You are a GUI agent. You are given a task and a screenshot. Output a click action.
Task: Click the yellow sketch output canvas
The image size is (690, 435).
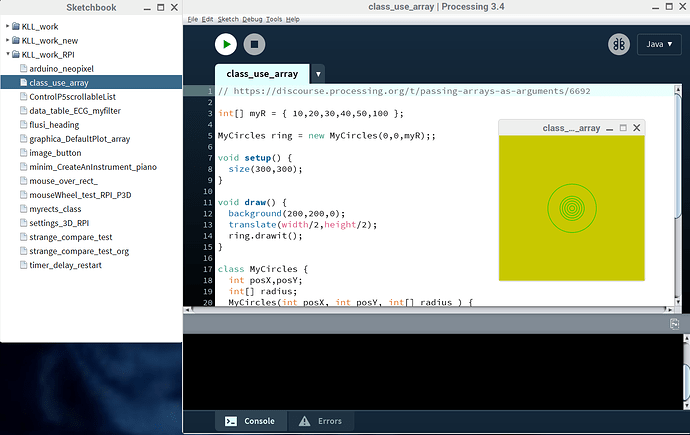click(x=572, y=208)
